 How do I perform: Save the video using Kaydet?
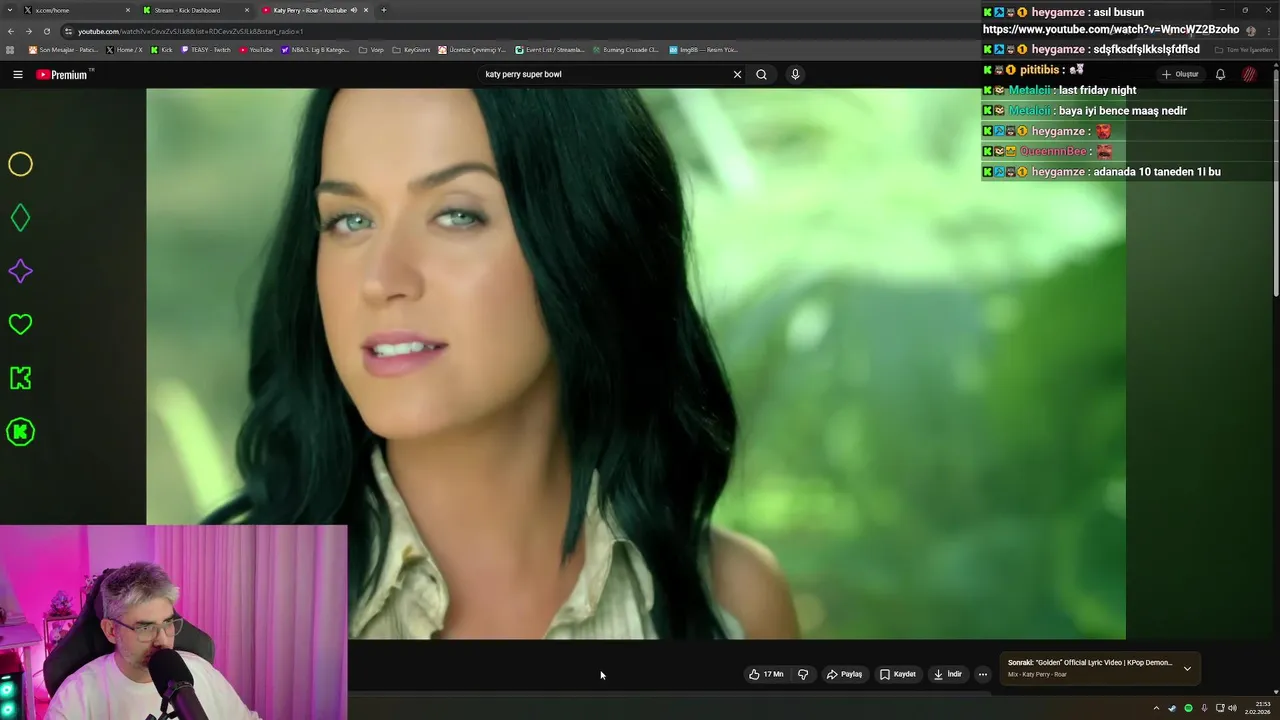point(898,674)
